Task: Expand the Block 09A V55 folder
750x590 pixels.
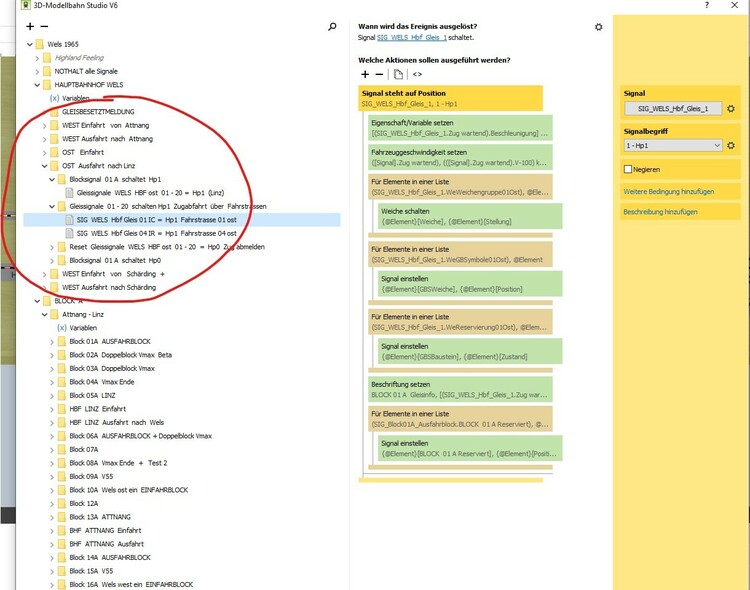Action: 52,477
